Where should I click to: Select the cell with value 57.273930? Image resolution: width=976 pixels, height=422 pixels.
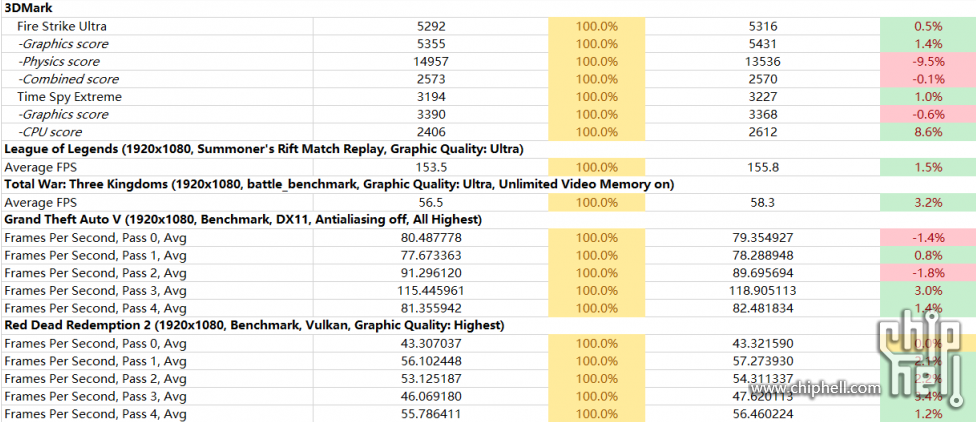[x=763, y=361]
